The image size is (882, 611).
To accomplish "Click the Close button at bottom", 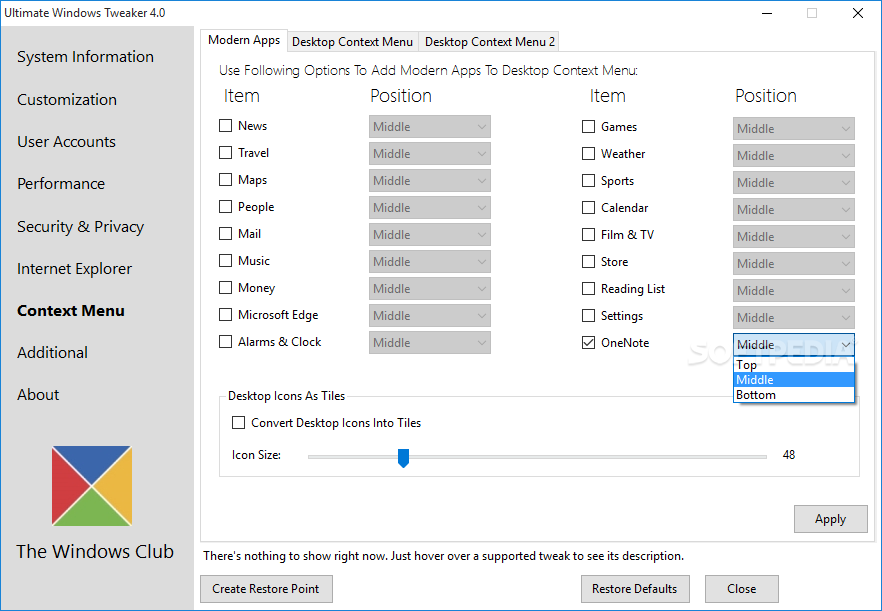I will (741, 588).
